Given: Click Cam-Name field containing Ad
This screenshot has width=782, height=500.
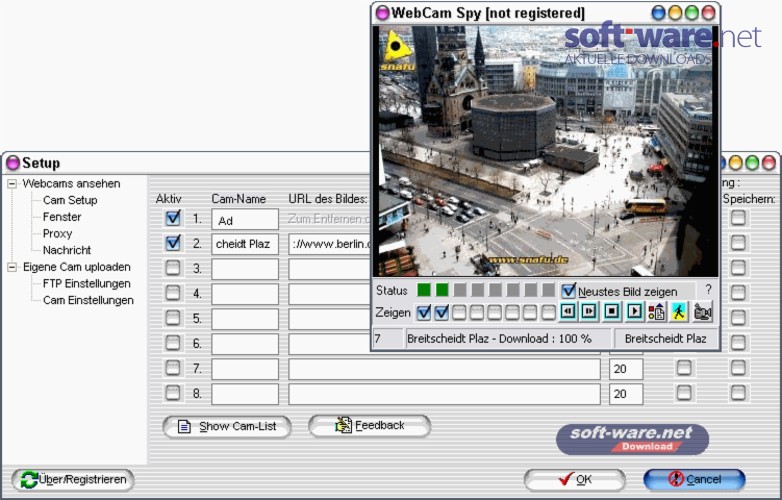Looking at the screenshot, I should (245, 219).
